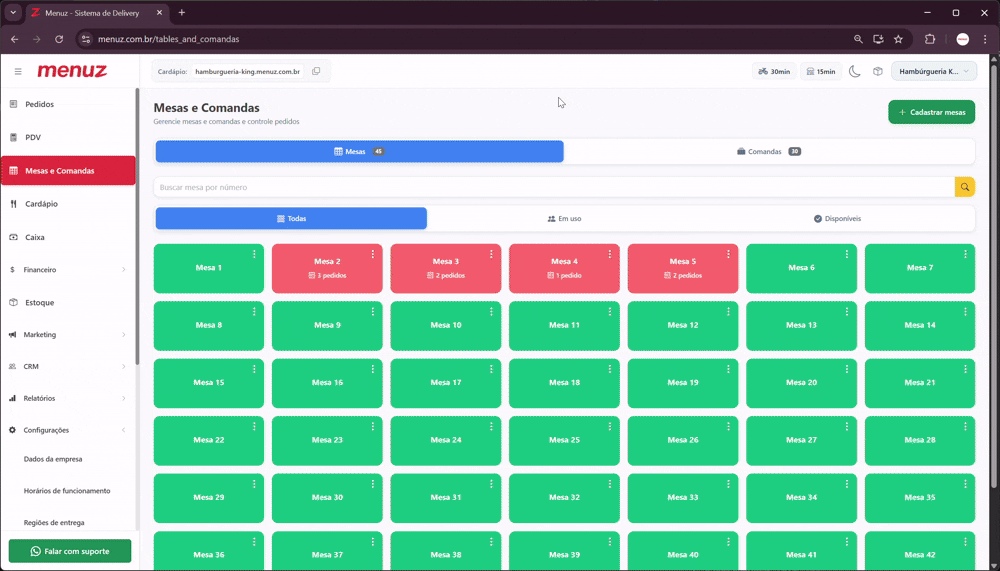This screenshot has width=1000, height=571.
Task: Click the yellow search magnifier button
Action: click(965, 187)
